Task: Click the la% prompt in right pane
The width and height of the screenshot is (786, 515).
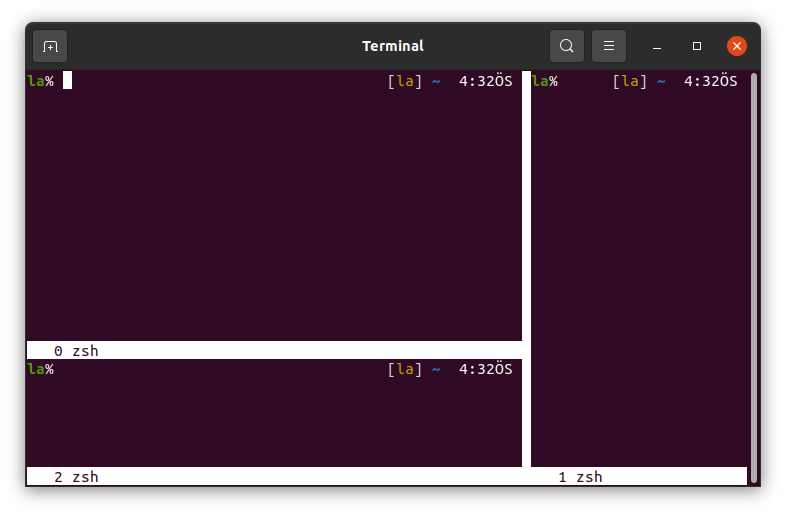Action: click(545, 81)
